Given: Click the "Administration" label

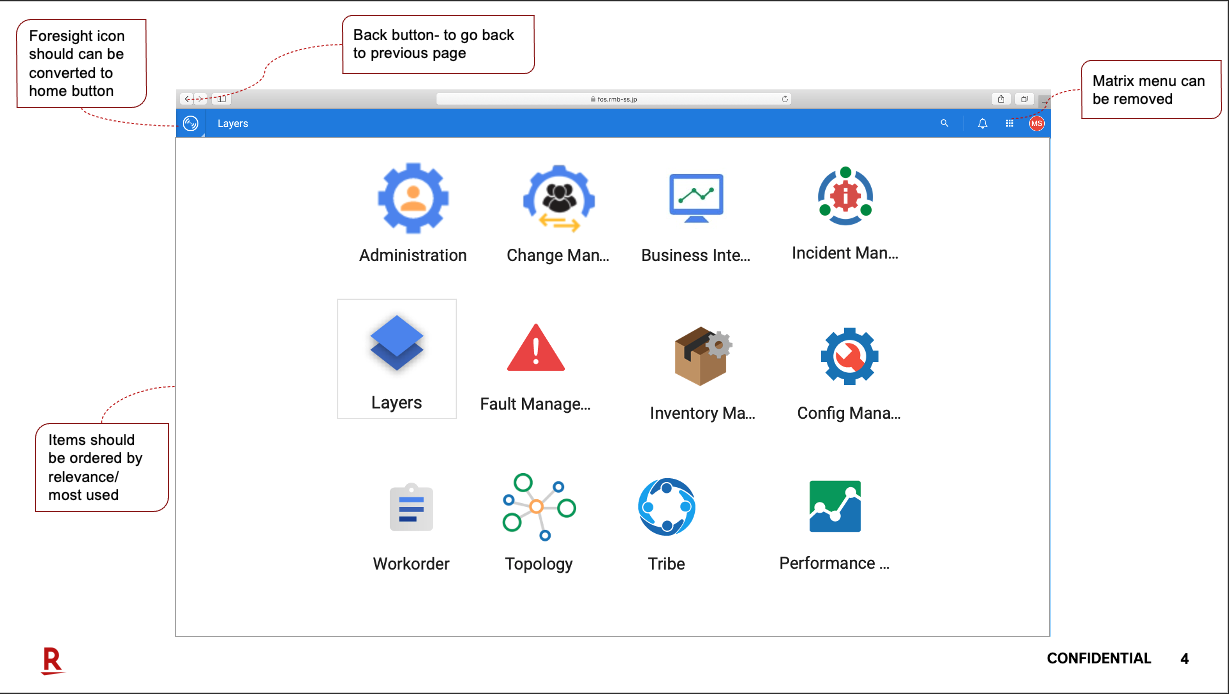Looking at the screenshot, I should coord(413,255).
